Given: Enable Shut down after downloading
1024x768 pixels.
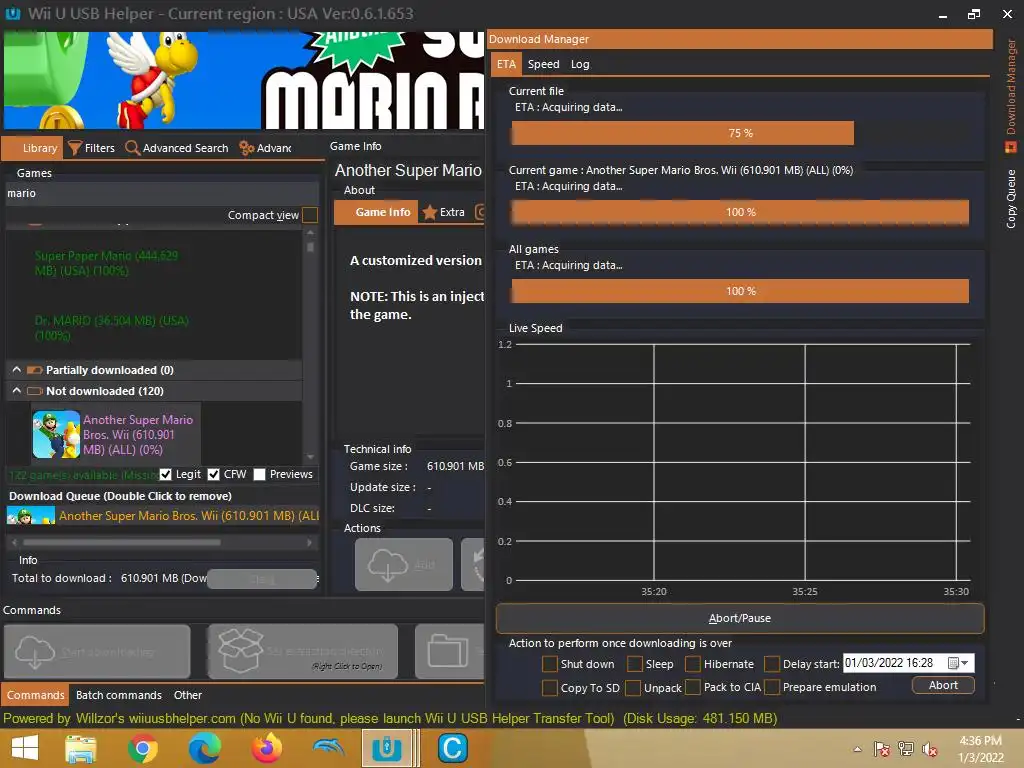Looking at the screenshot, I should tap(550, 664).
